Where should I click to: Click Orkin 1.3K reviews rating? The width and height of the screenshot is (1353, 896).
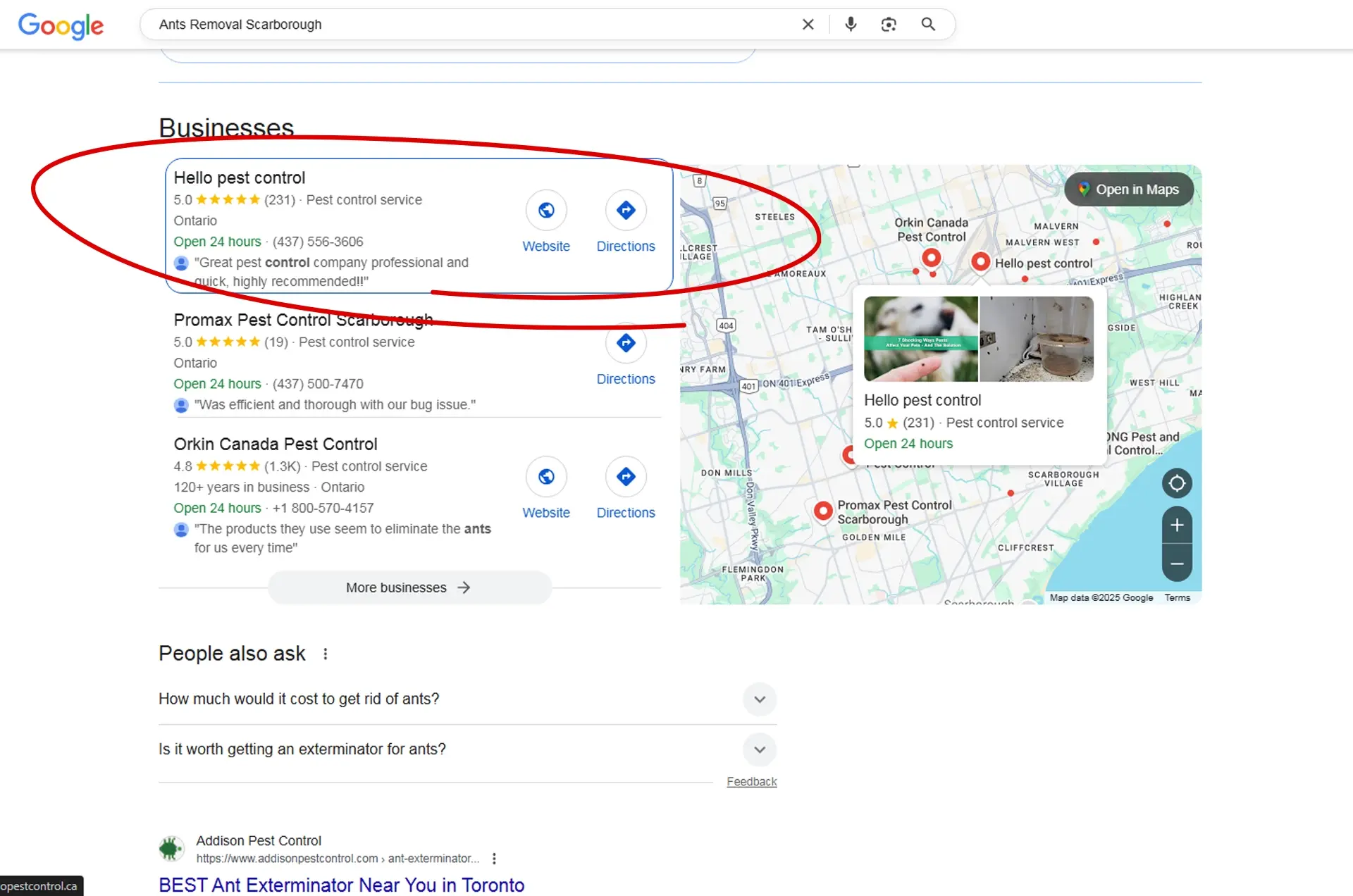(x=237, y=466)
